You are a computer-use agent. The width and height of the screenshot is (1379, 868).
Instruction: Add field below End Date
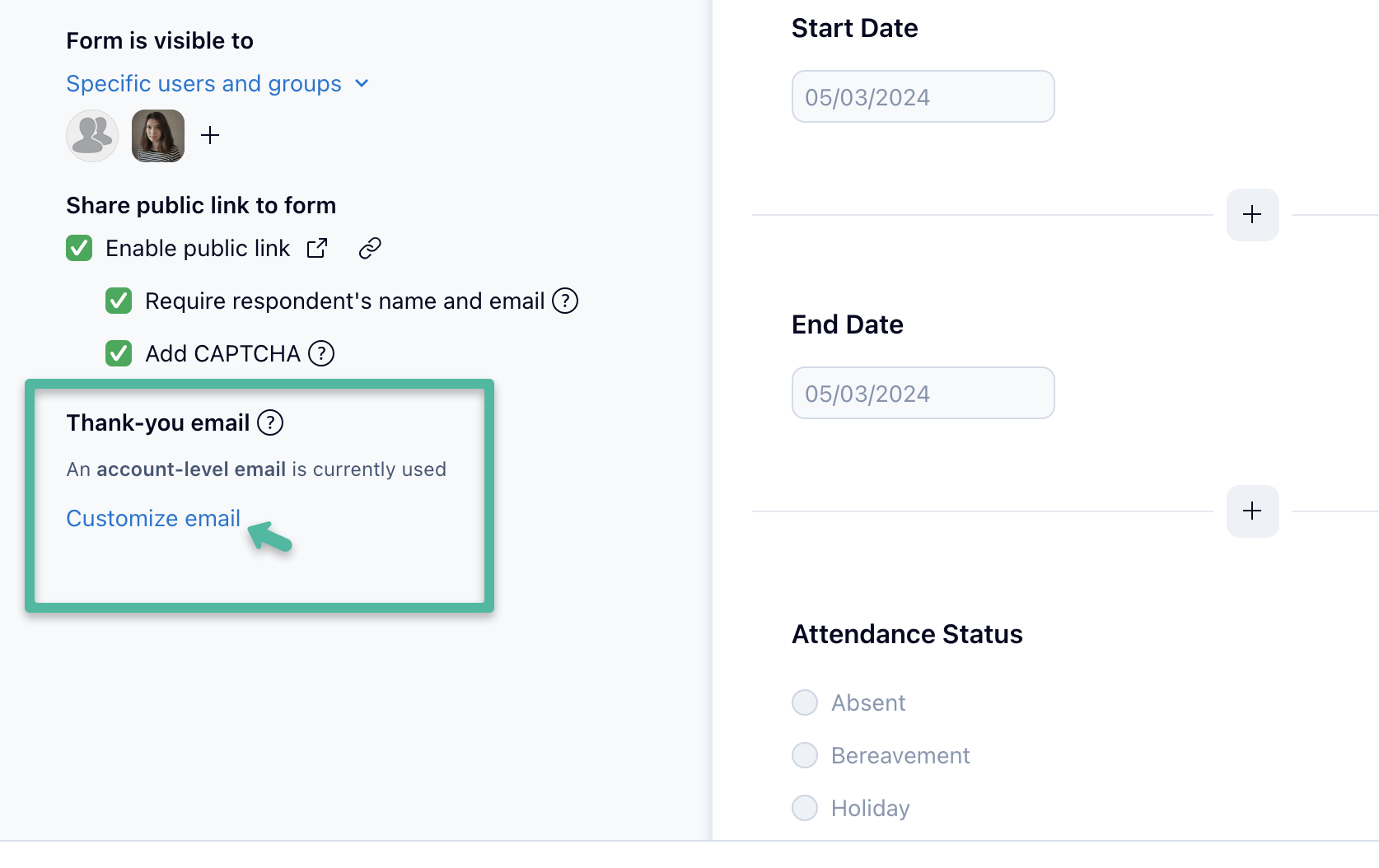(x=1252, y=511)
